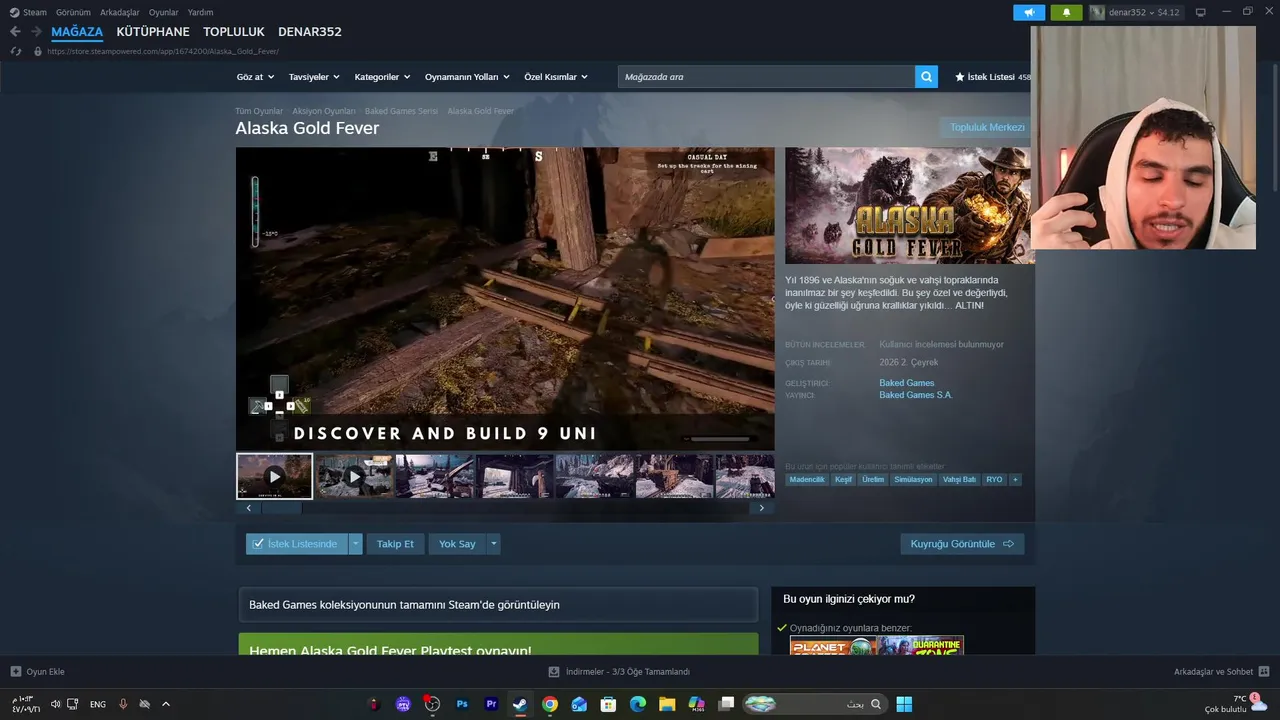
Task: Open the Baked Games S.A. publisher link
Action: coord(916,395)
